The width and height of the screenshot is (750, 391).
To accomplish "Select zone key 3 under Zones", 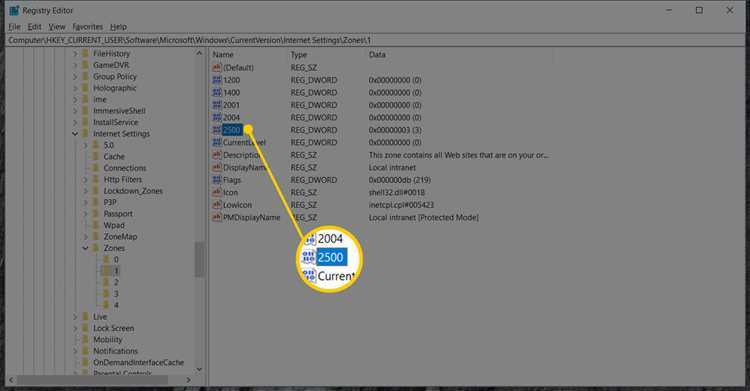I will [x=116, y=294].
